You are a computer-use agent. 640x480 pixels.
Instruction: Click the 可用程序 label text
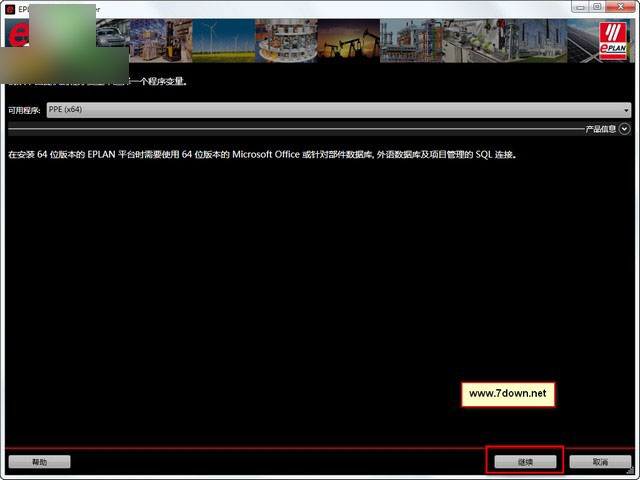24,110
